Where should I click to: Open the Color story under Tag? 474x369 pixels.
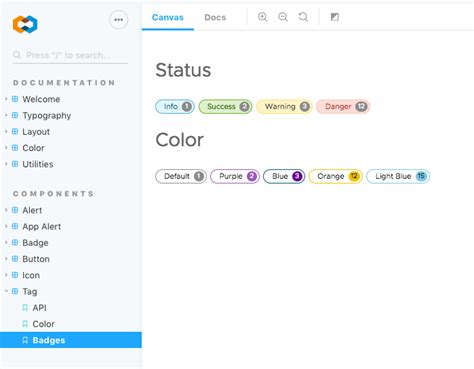[43, 324]
